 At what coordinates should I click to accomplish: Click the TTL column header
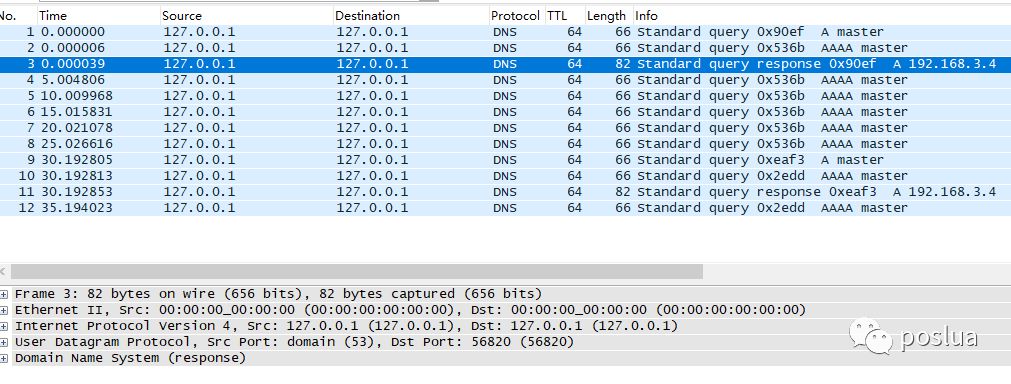click(565, 15)
